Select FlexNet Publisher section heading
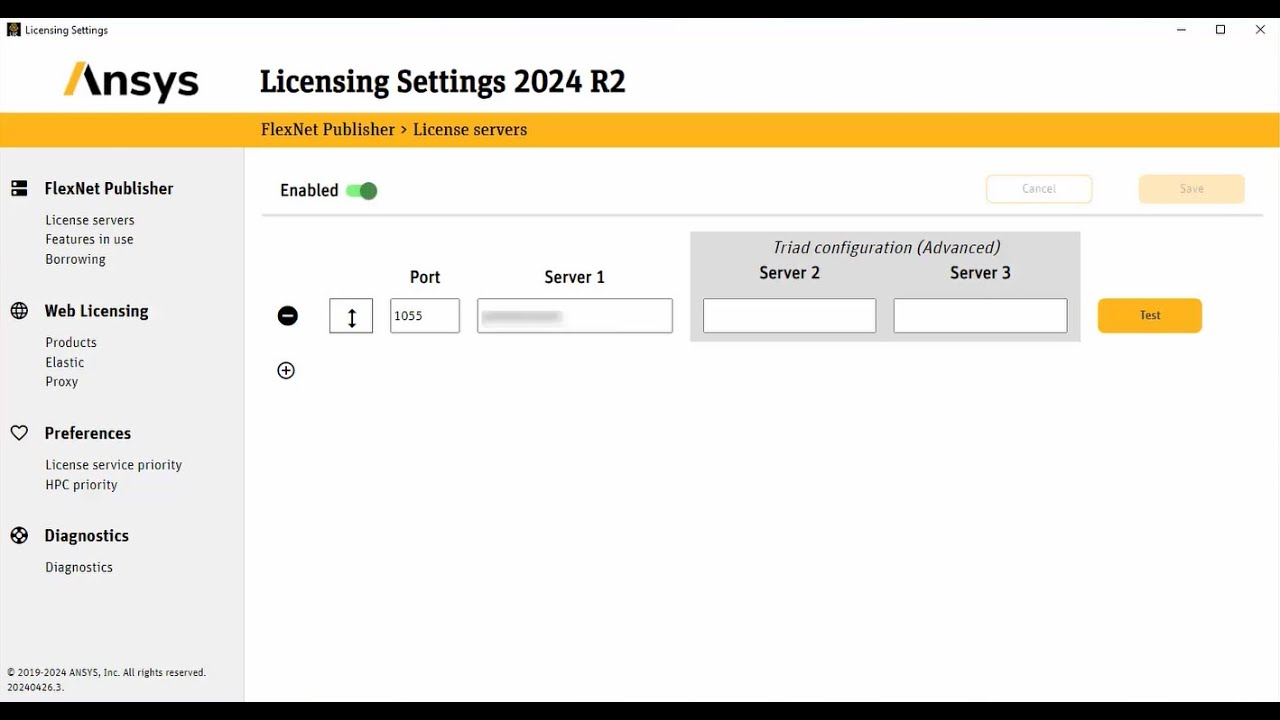This screenshot has height=720, width=1280. pyautogui.click(x=109, y=188)
